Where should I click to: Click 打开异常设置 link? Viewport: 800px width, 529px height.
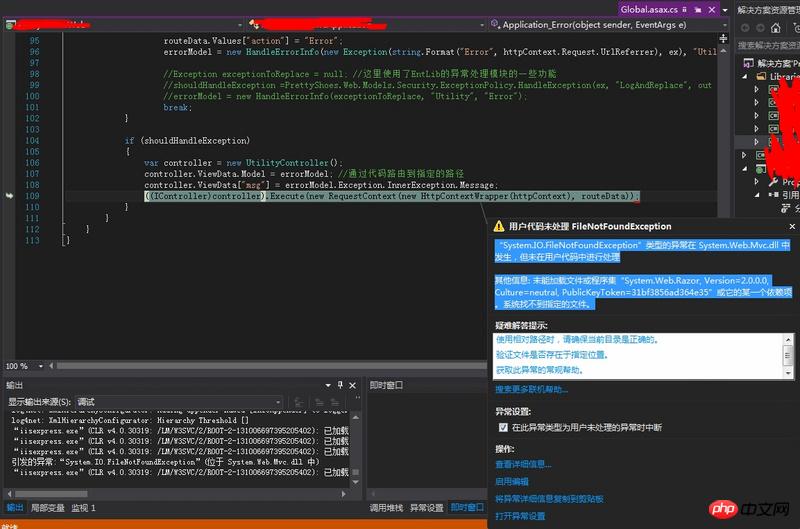(x=520, y=516)
